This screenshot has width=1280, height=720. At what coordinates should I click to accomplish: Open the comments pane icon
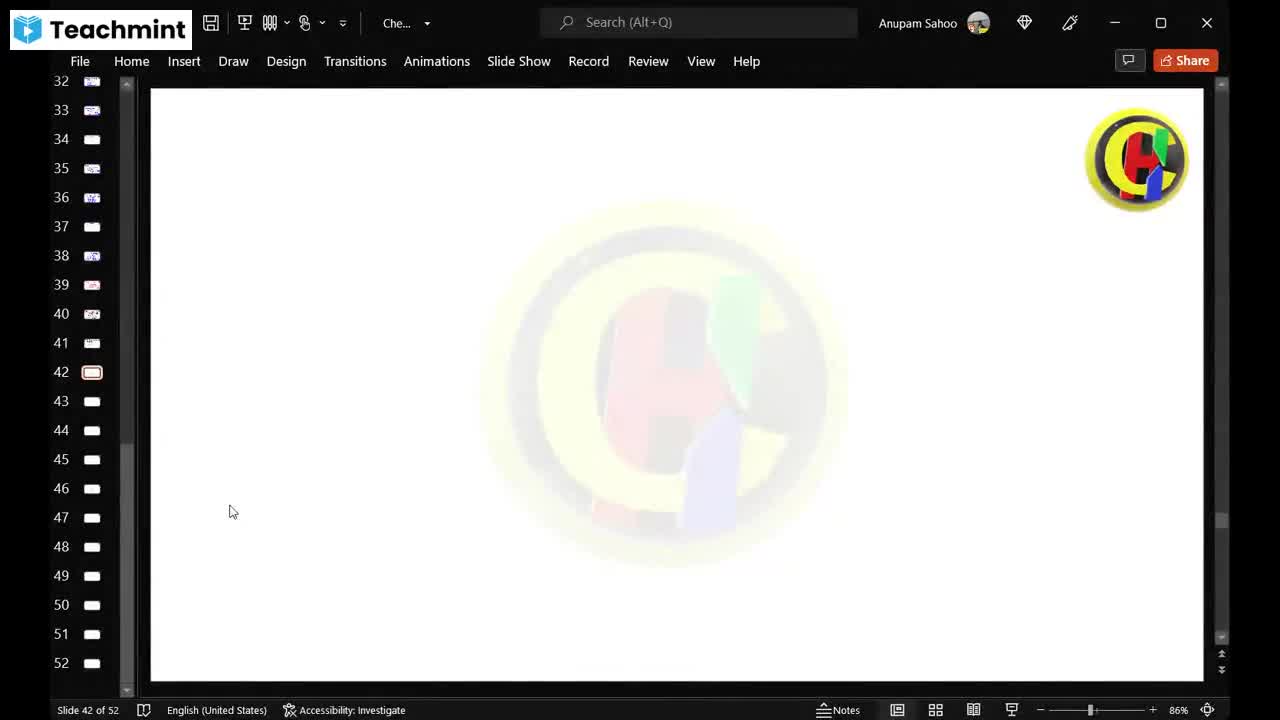(1129, 61)
